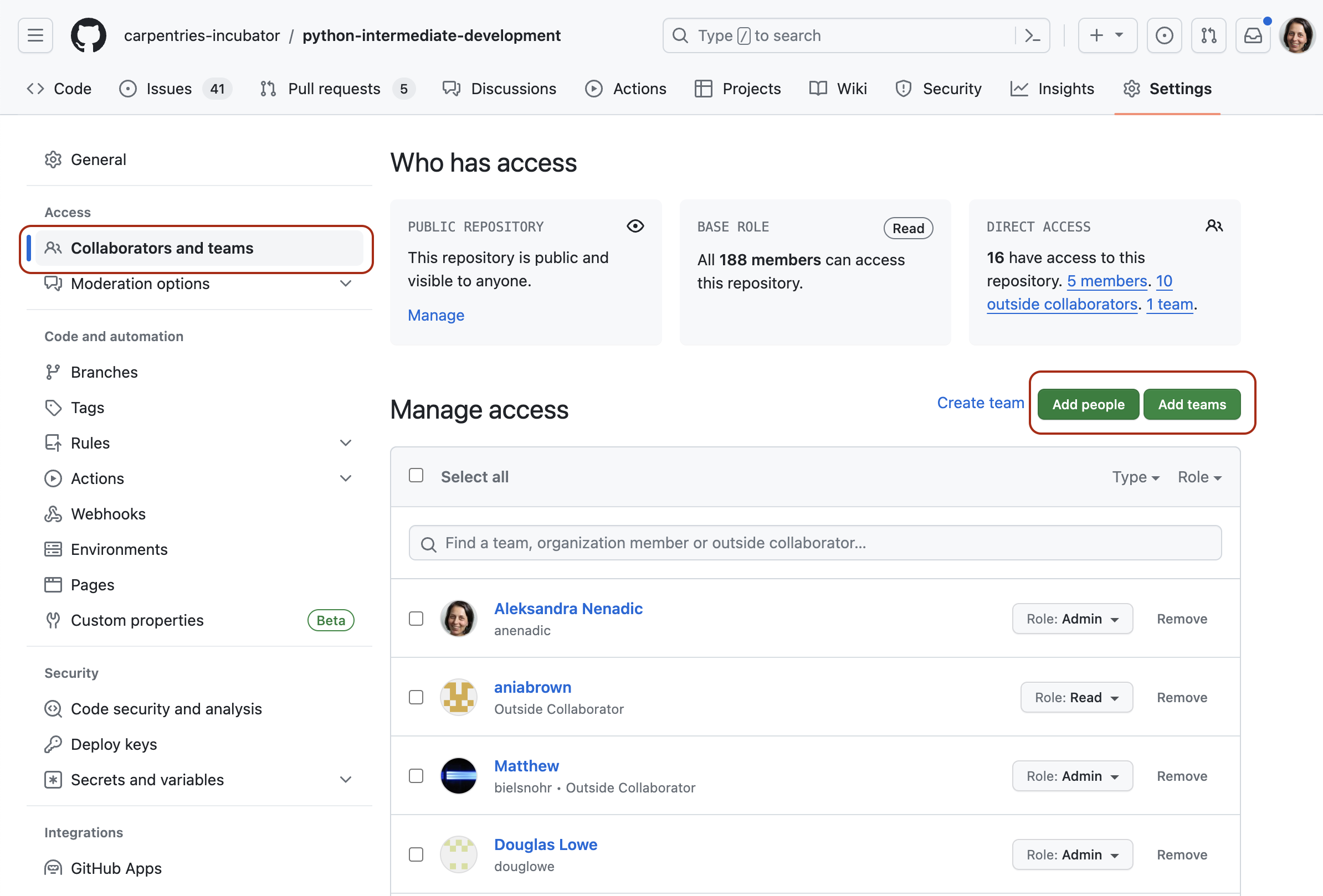Open the 10 outside collaborators link

1062,304
